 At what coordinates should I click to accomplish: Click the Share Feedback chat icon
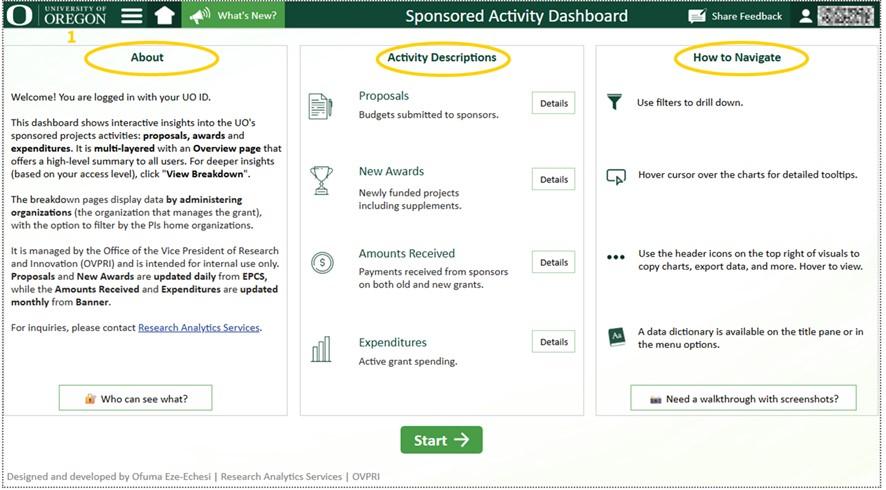697,16
